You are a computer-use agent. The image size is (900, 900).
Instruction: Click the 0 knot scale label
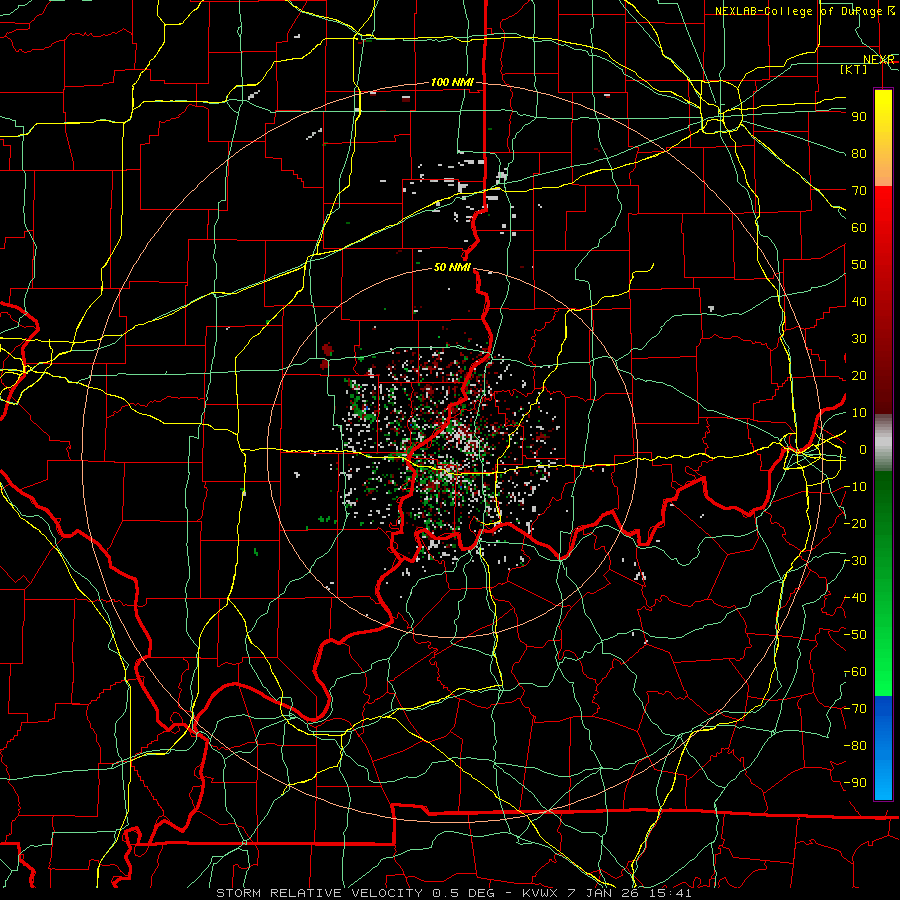[x=862, y=449]
